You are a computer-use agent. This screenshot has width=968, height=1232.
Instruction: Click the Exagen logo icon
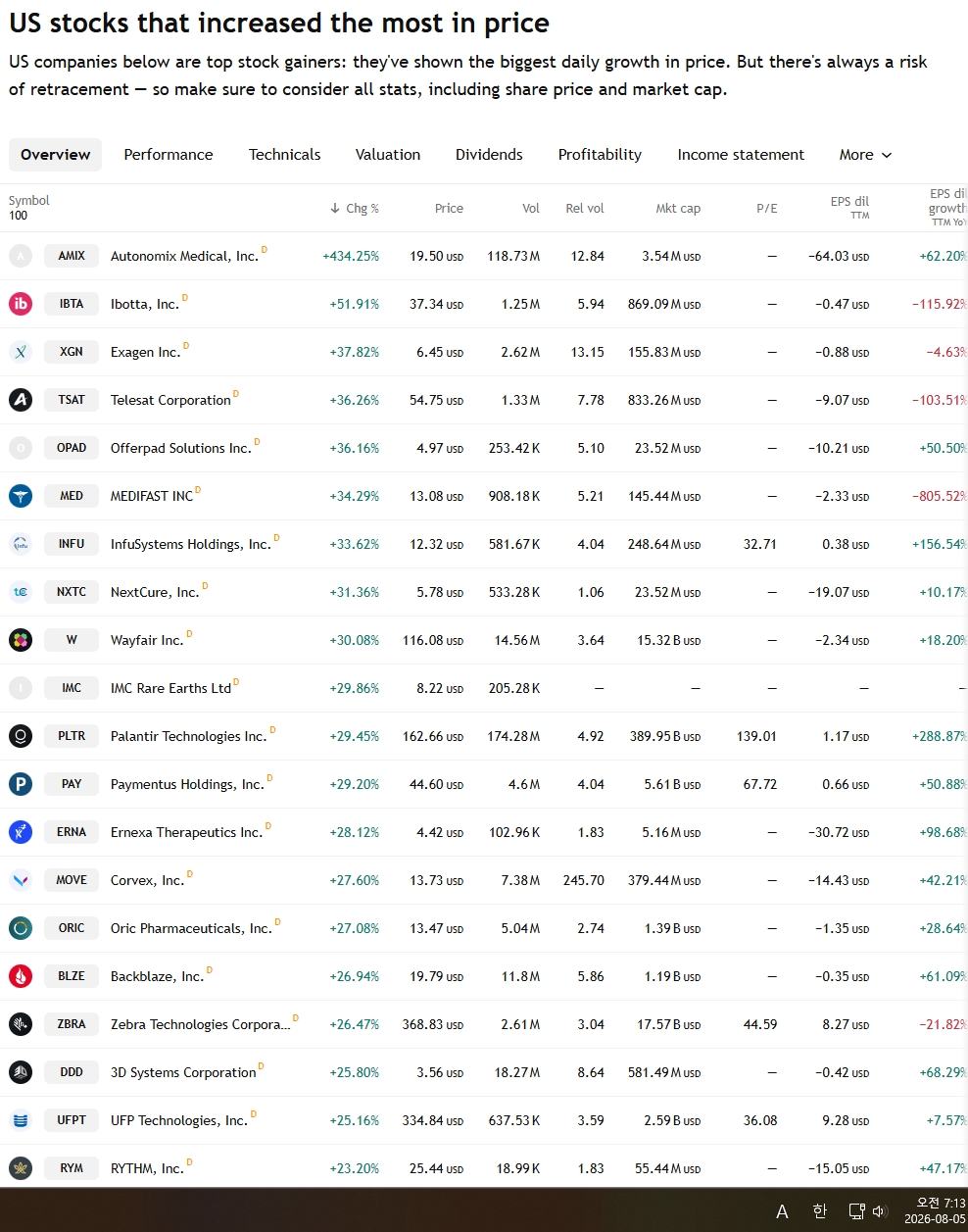click(x=21, y=352)
